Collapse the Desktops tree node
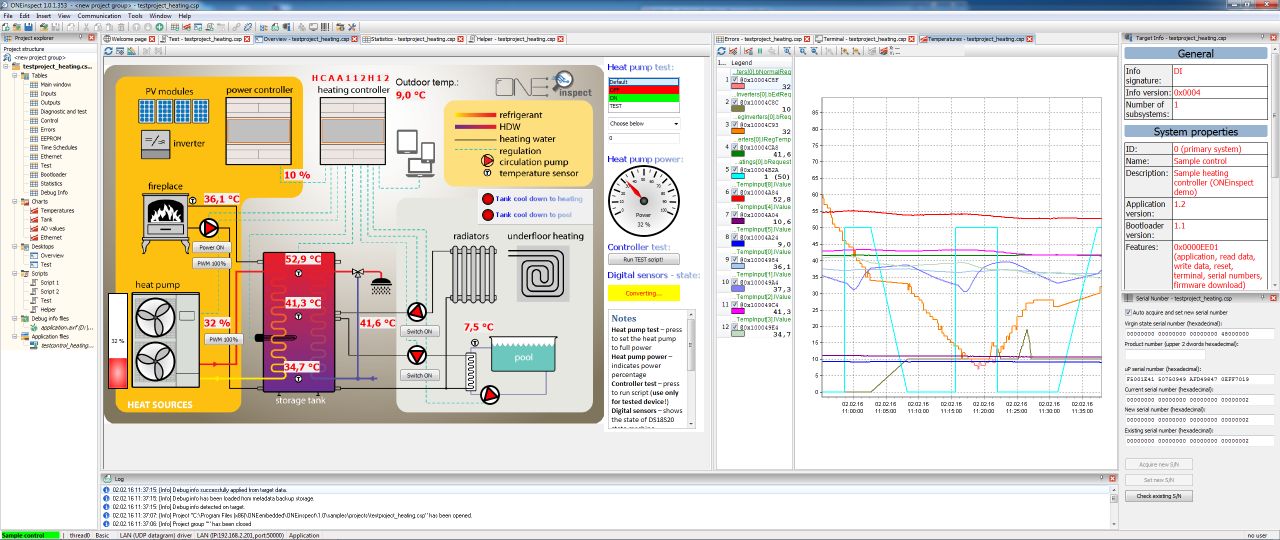Image resolution: width=1280 pixels, height=540 pixels. 16,246
